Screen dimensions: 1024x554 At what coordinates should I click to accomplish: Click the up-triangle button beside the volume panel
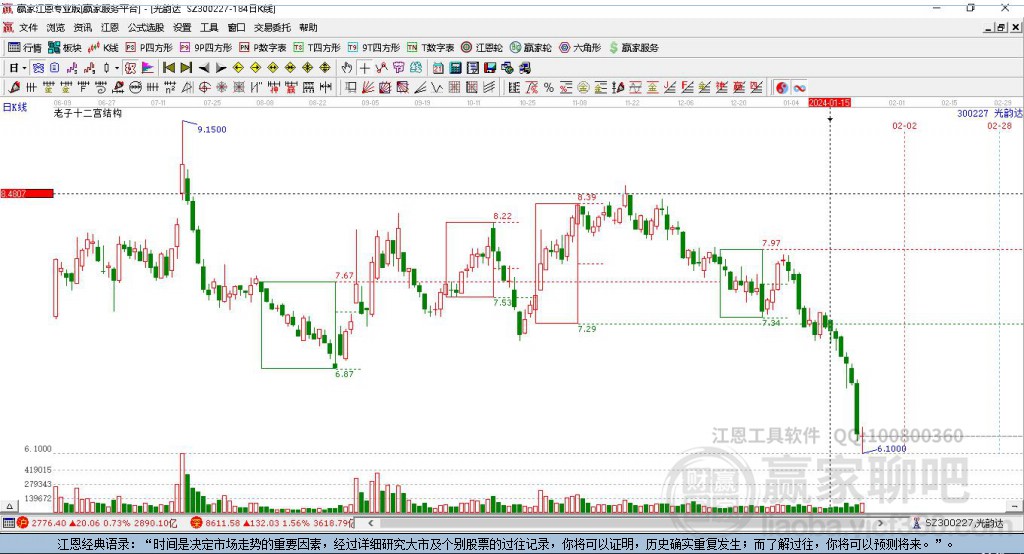9,506
